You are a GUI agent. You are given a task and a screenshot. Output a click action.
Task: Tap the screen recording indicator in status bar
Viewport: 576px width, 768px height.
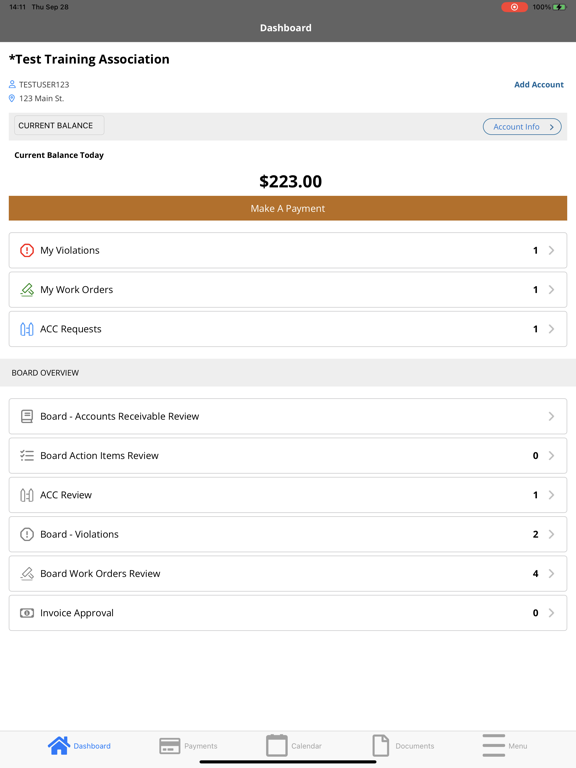(514, 7)
